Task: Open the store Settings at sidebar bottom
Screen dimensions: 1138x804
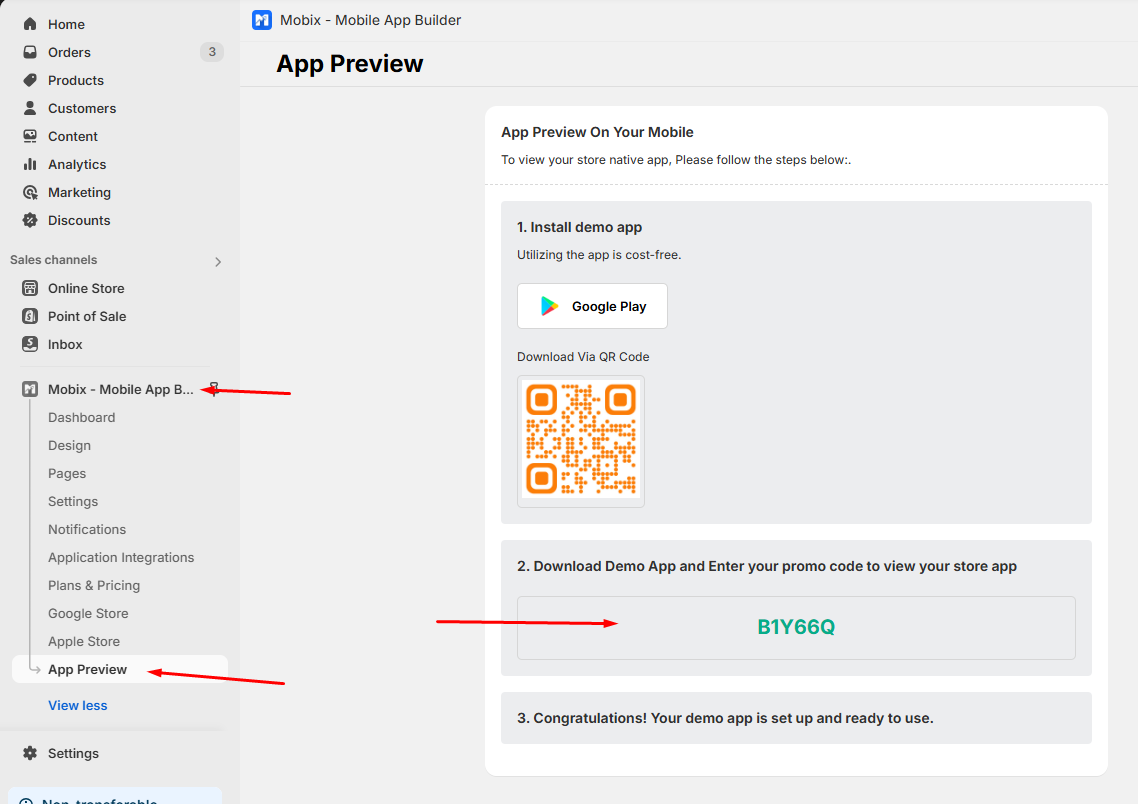Action: coord(73,753)
